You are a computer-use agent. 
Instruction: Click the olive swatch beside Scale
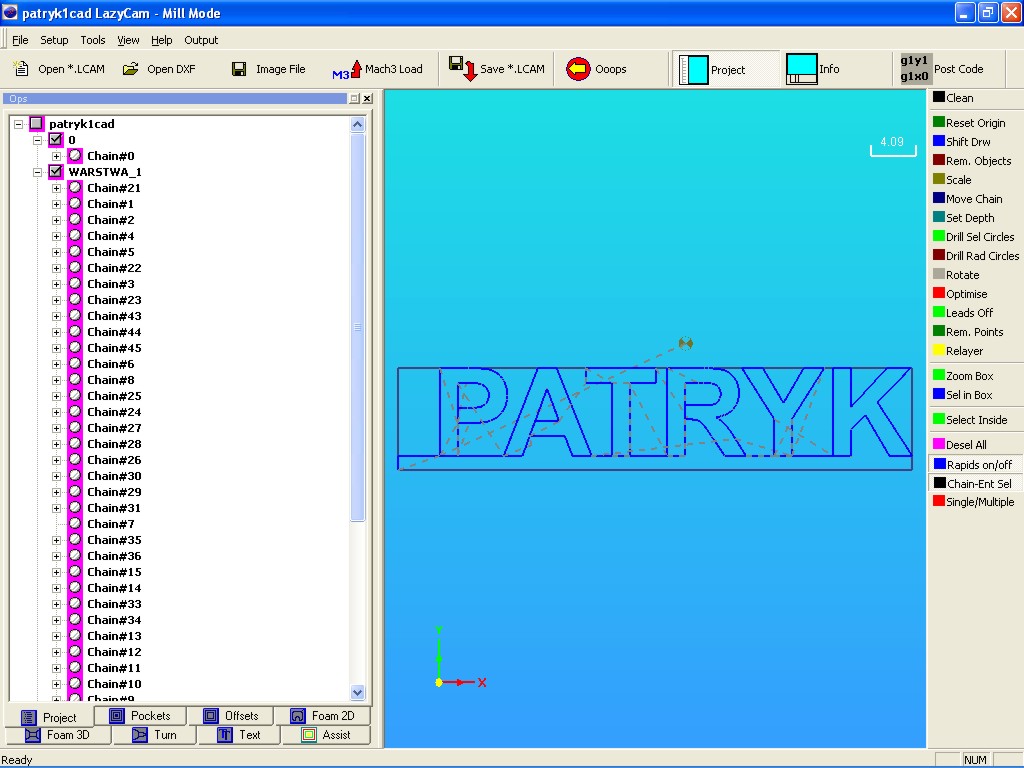tap(938, 179)
